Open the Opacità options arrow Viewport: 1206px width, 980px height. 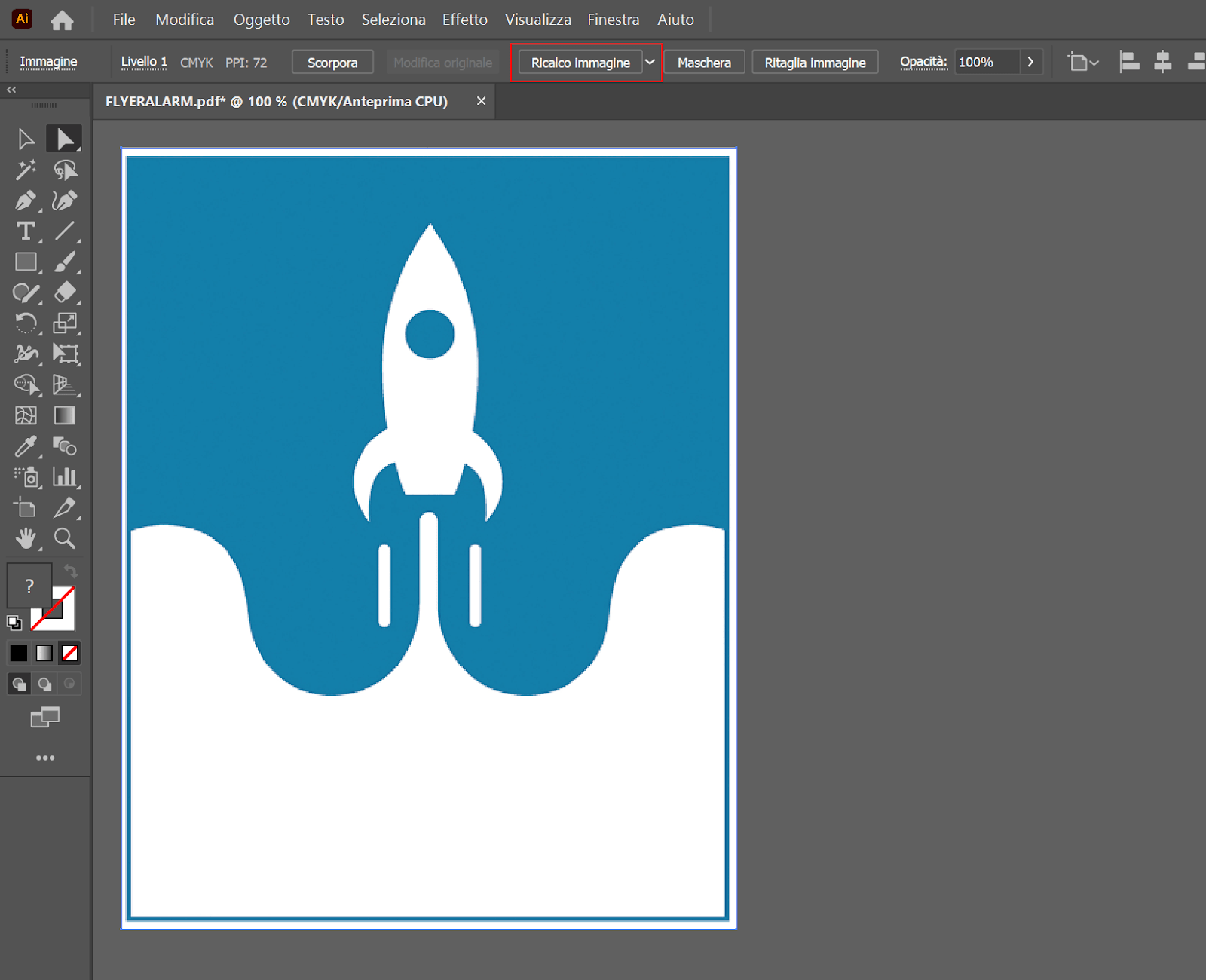pos(1030,62)
